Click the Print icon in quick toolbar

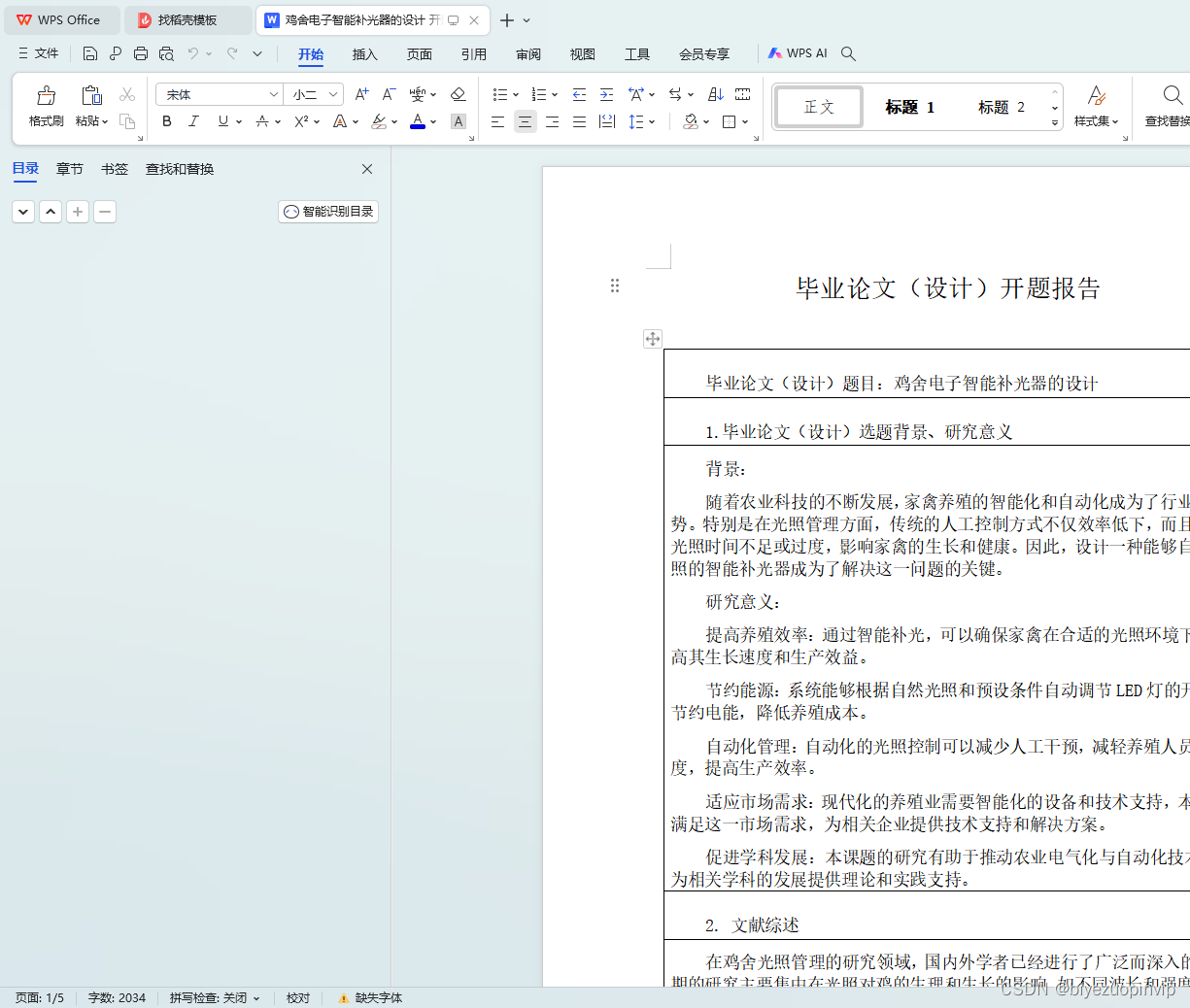coord(141,53)
